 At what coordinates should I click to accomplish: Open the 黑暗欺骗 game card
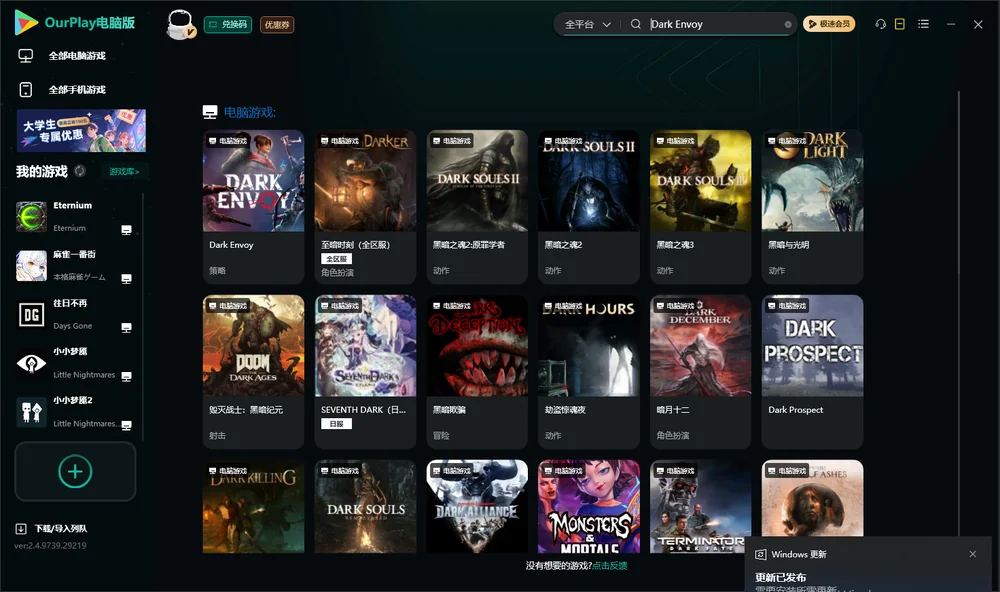477,372
